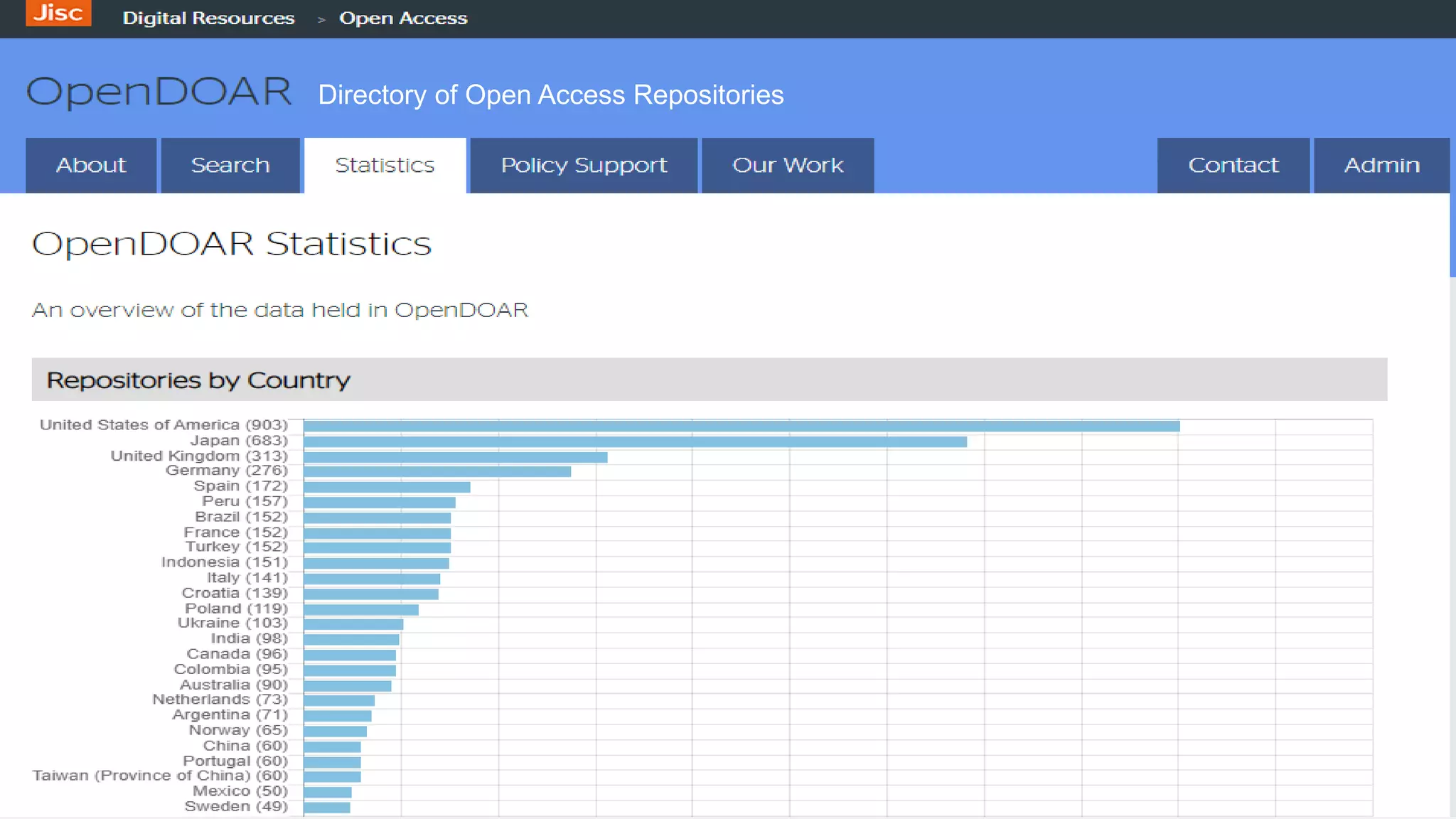The height and width of the screenshot is (819, 1456).
Task: Open the Search tab
Action: point(230,165)
